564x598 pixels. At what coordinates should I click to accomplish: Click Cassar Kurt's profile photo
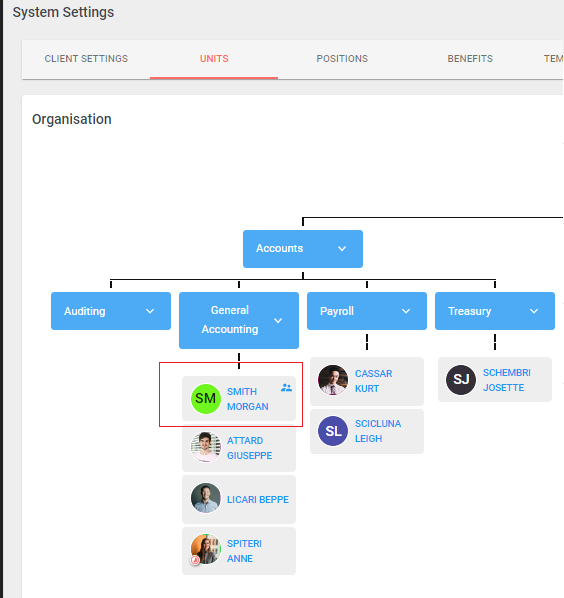point(333,380)
